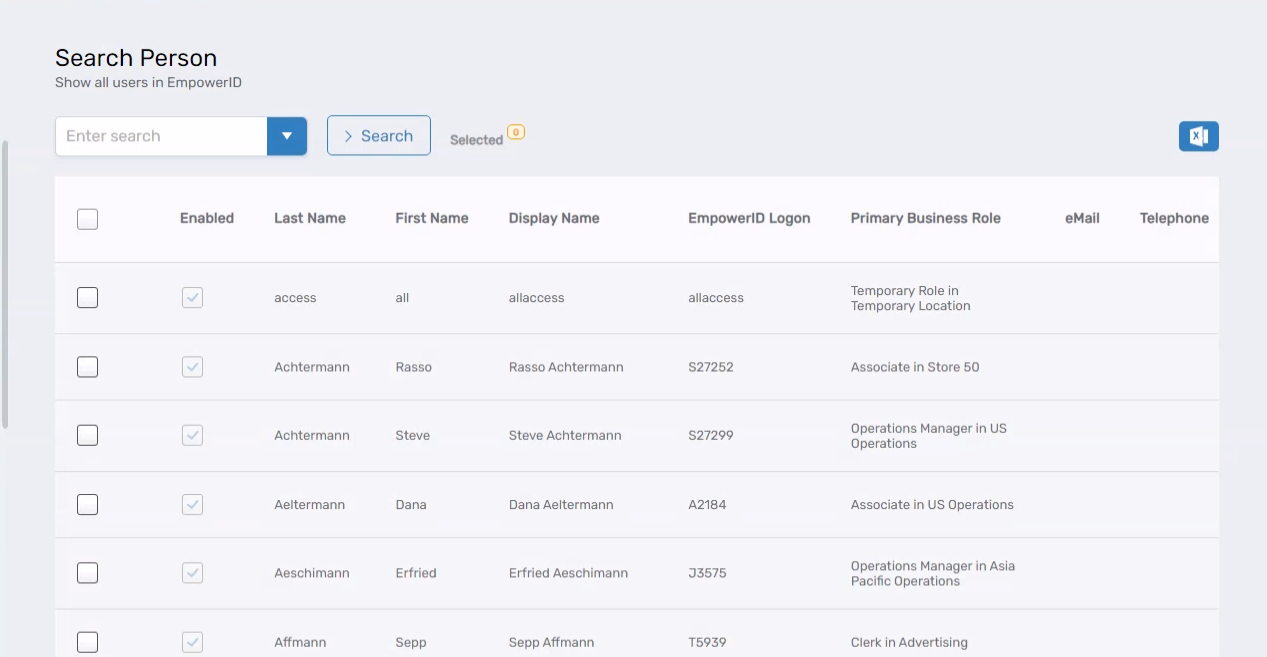The width and height of the screenshot is (1267, 657).
Task: Click first name Dana
Action: tap(411, 505)
